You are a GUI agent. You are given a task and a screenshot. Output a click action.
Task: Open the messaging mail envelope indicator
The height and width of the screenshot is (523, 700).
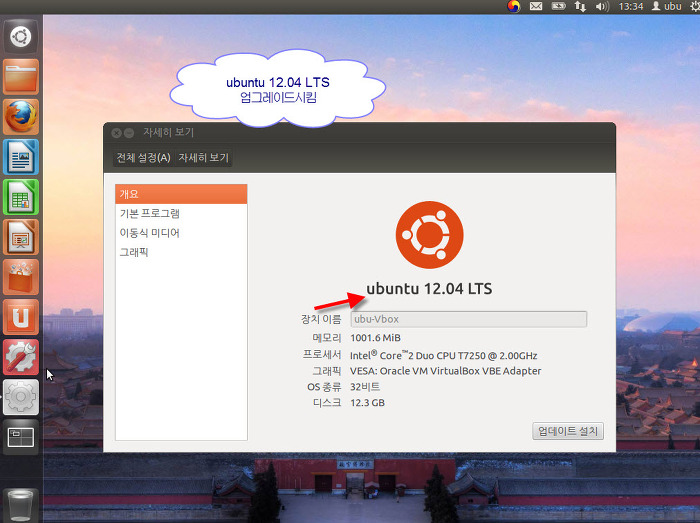[x=536, y=7]
